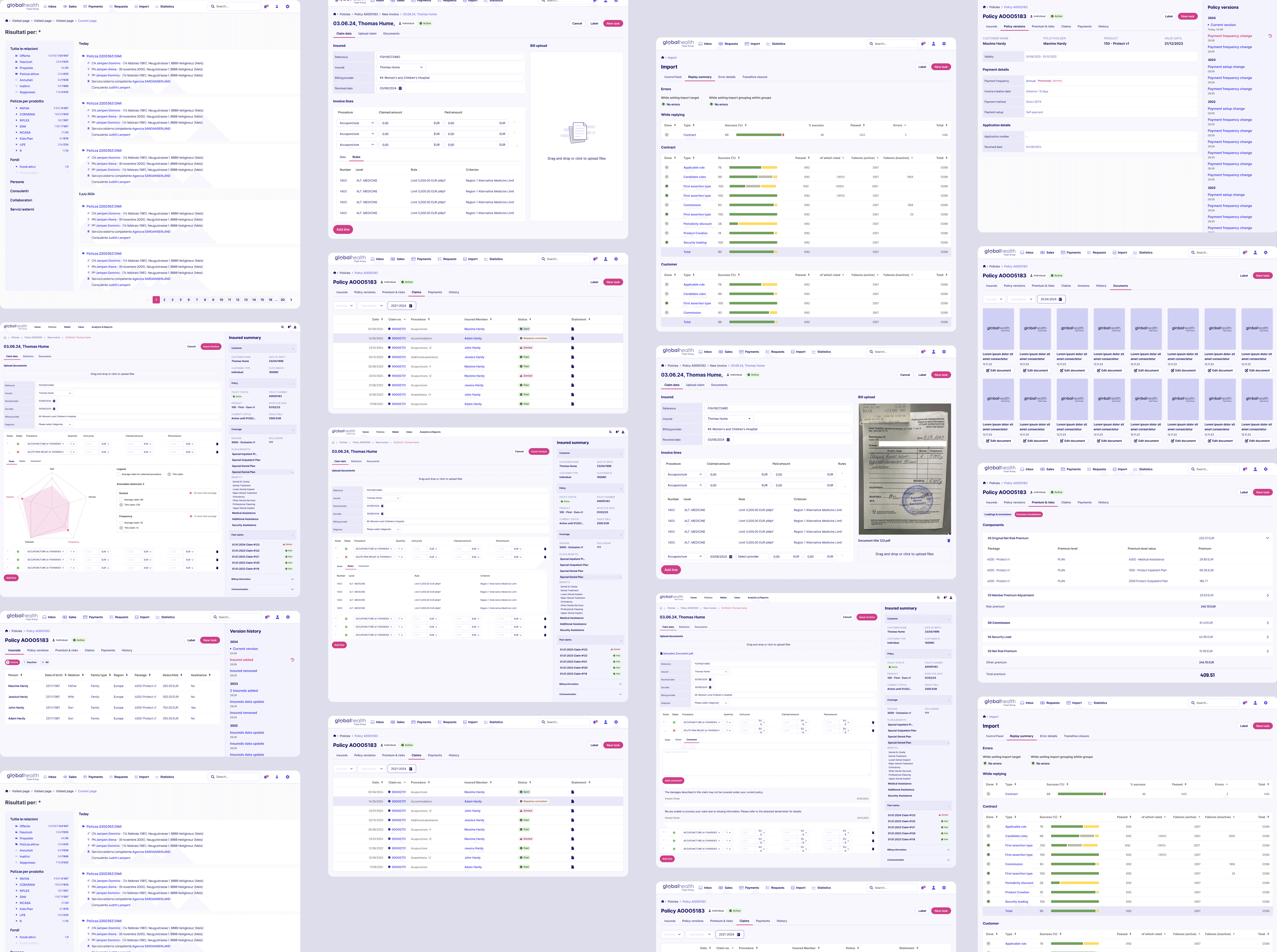Open Accupuncture dropdown in the line with Select provider
1277x952 pixels.
(685, 557)
